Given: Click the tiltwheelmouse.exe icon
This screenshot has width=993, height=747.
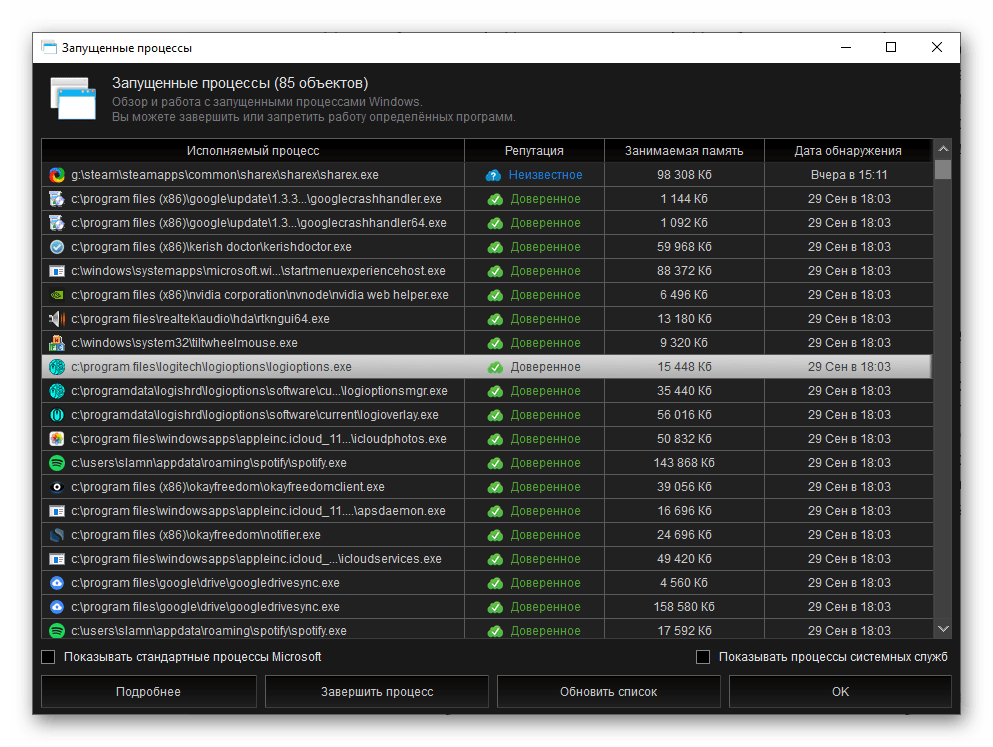Looking at the screenshot, I should (57, 343).
